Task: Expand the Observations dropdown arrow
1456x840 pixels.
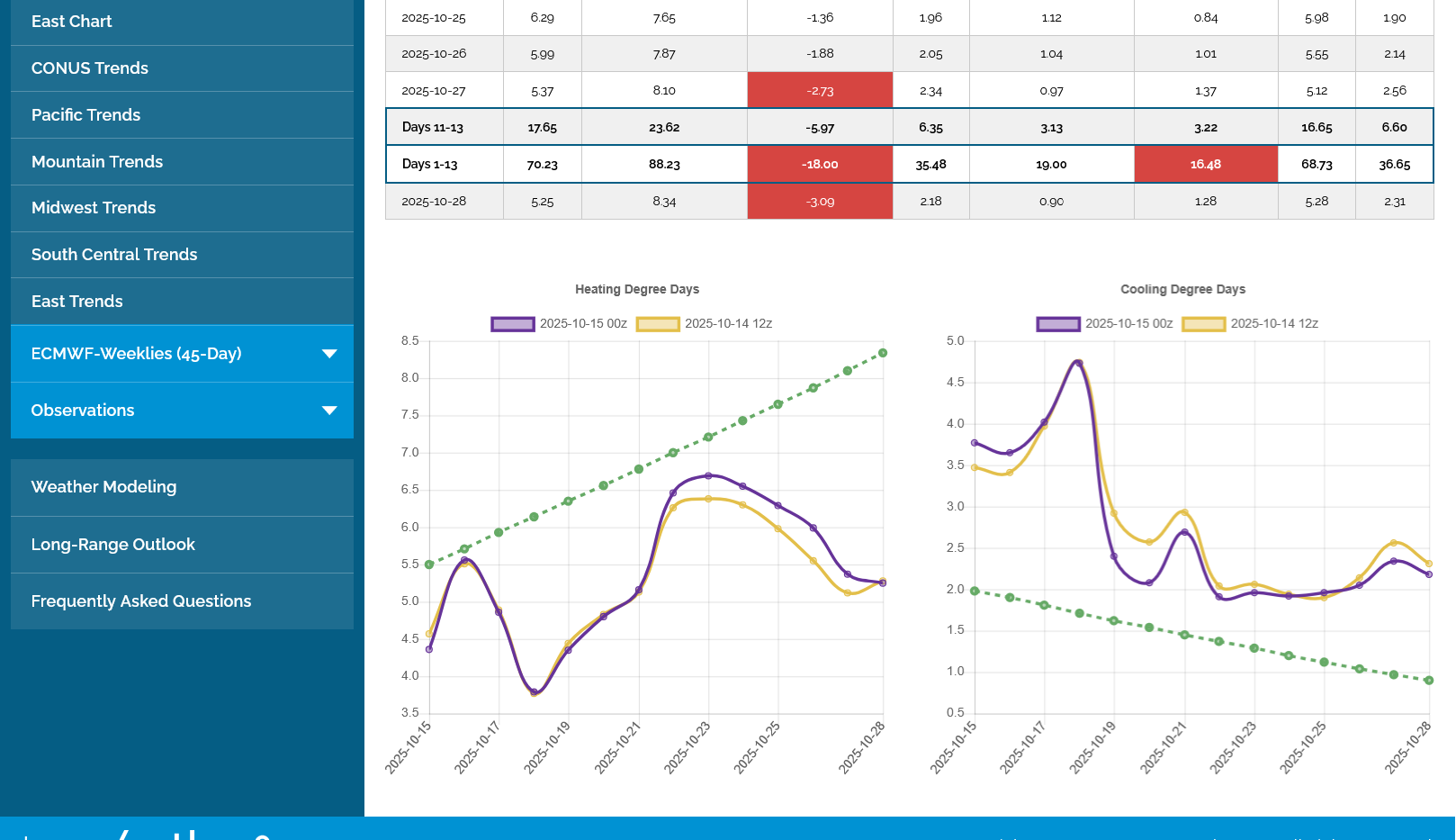Action: click(x=329, y=411)
